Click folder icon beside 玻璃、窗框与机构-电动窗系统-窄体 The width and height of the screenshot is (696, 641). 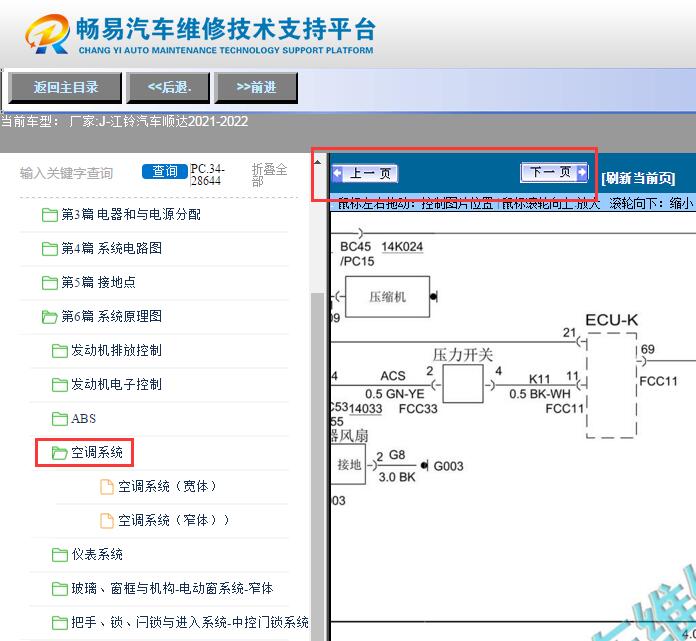59,589
